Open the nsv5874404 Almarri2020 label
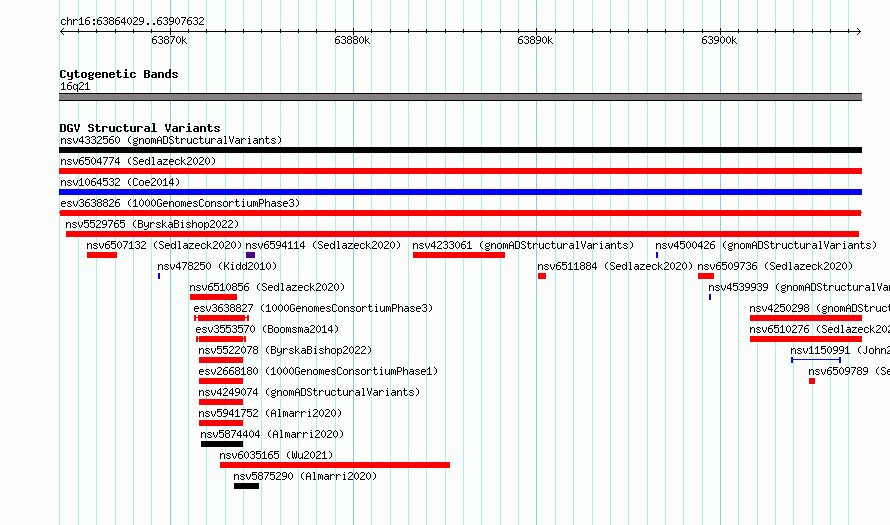Image resolution: width=890 pixels, height=525 pixels. click(x=272, y=434)
